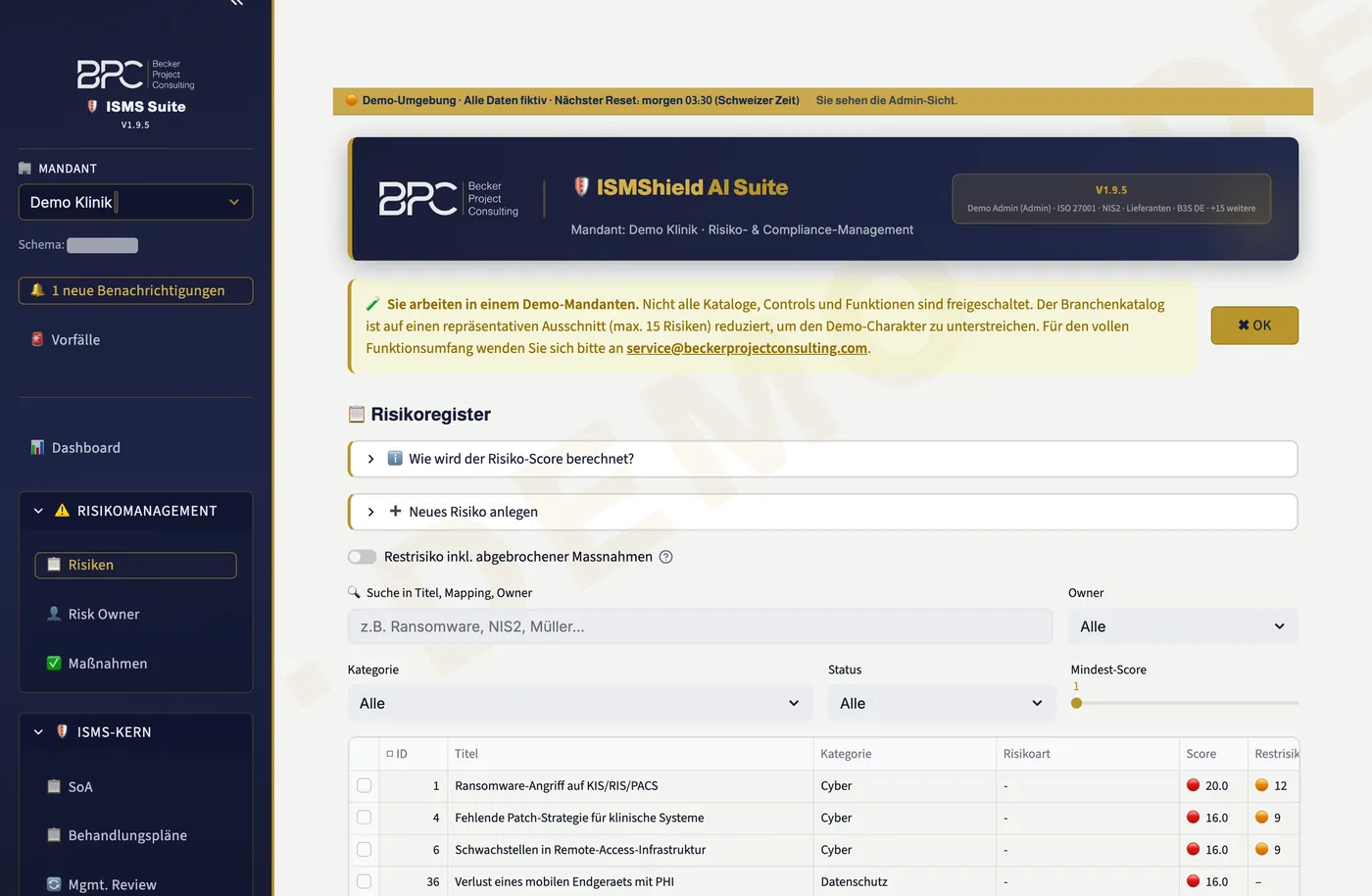Click the Vorfälle siren icon
Image resolution: width=1372 pixels, height=896 pixels.
point(37,339)
